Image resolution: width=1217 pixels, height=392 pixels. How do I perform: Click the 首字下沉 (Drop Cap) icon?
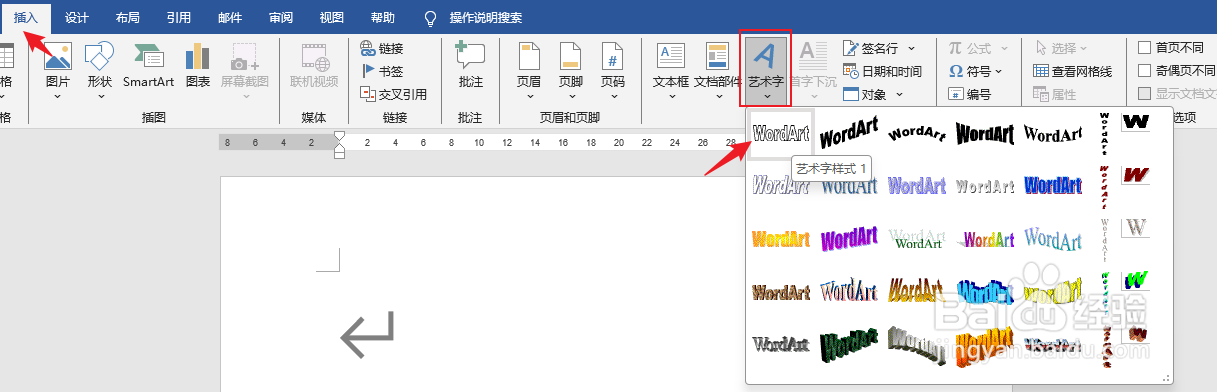[x=812, y=56]
